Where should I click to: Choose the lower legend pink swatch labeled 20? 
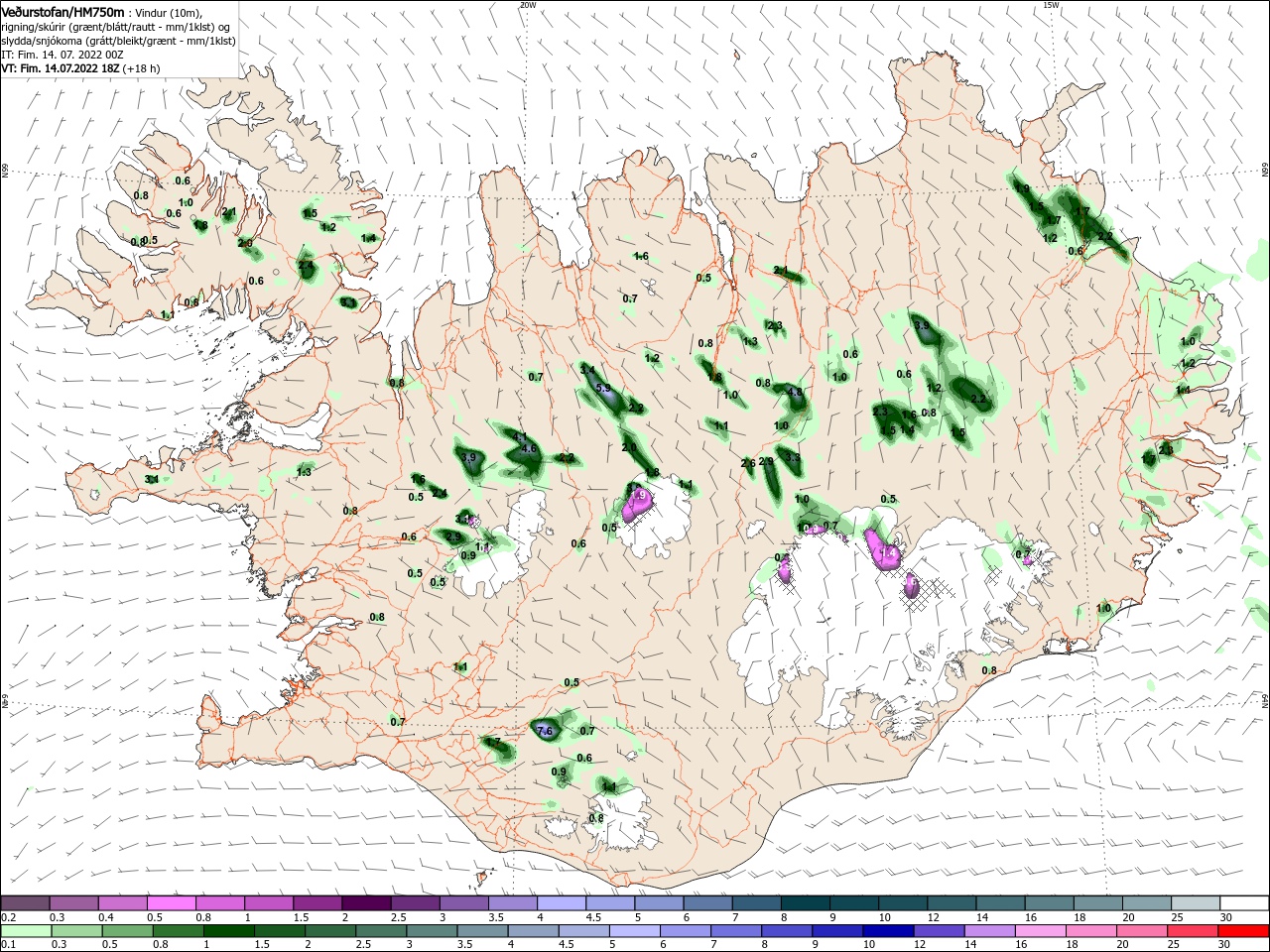(1141, 931)
